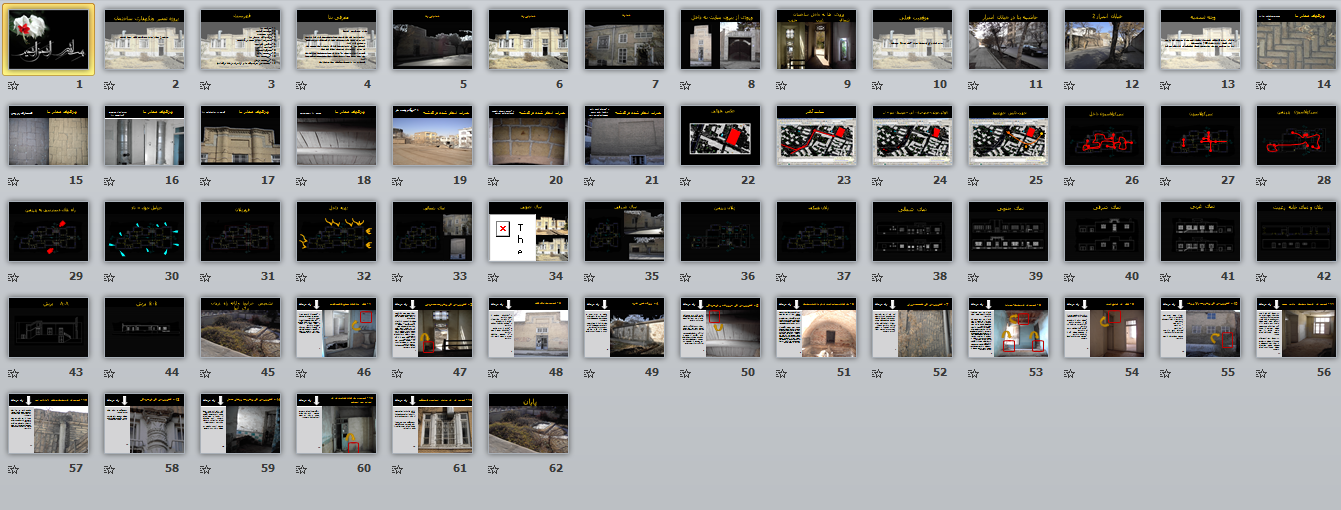Click the transition star below slide 22
The width and height of the screenshot is (1341, 510).
[686, 182]
